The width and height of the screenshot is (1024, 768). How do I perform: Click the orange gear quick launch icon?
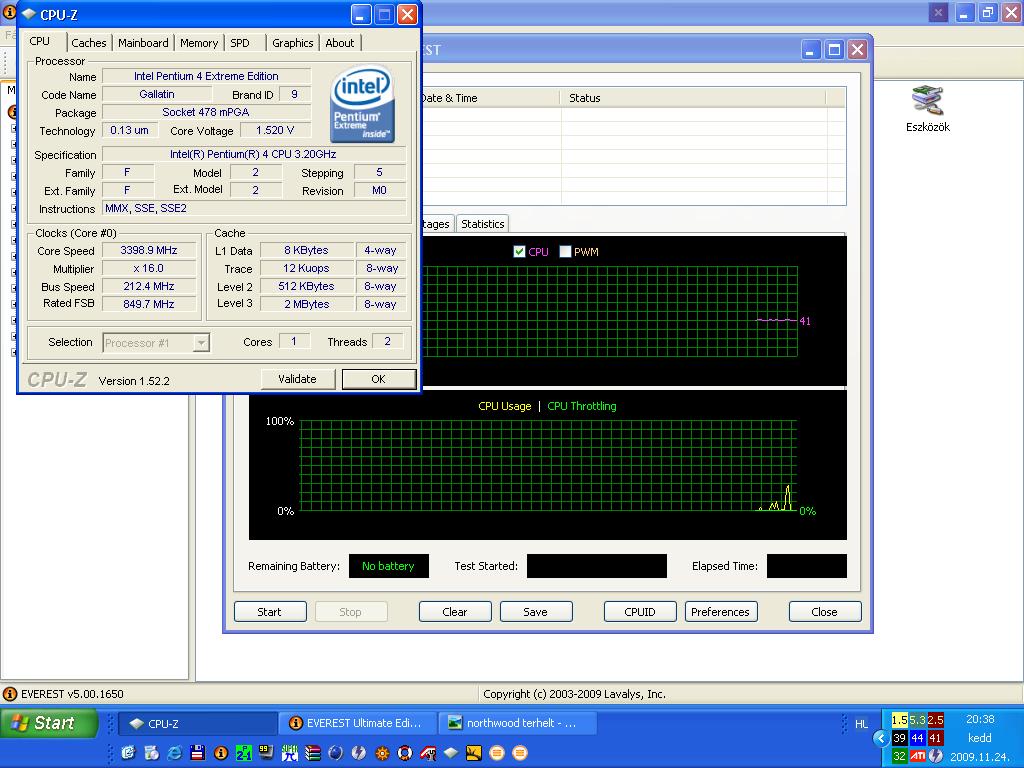[382, 753]
